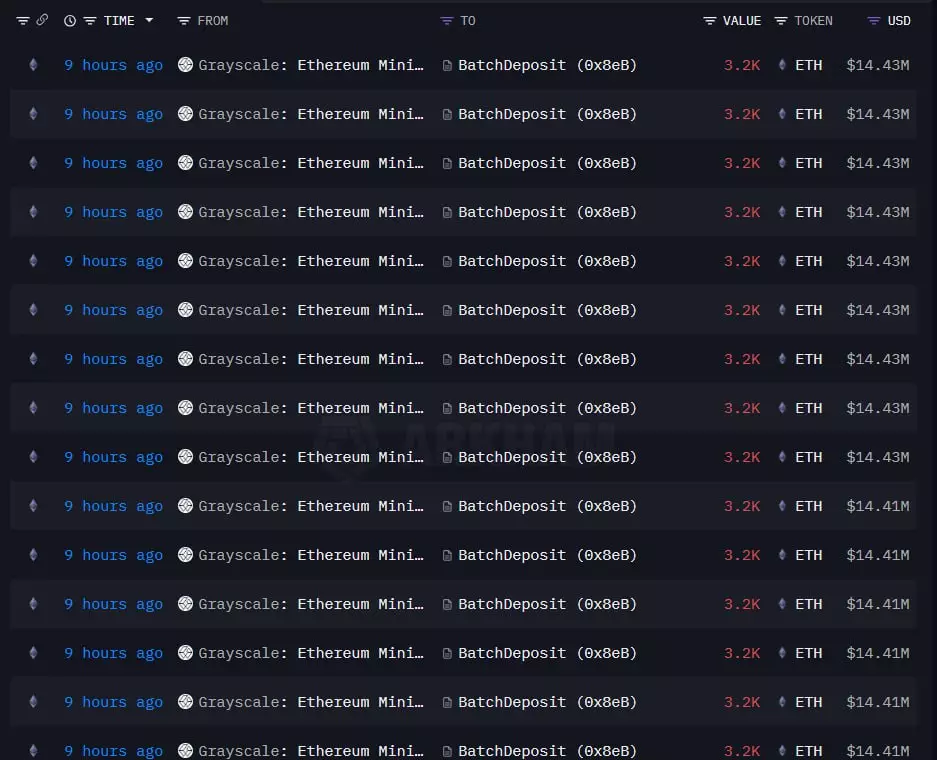
Task: Open the purple USD column filter icon
Action: coord(873,20)
